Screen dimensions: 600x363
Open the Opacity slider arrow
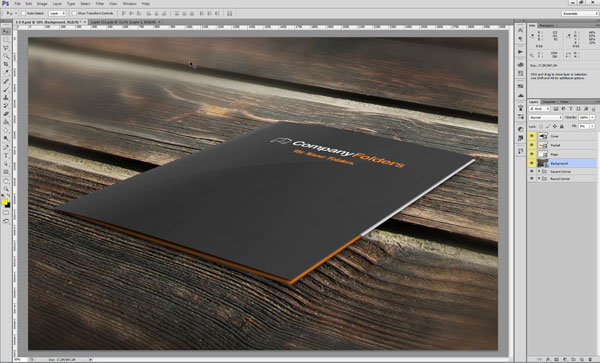(592, 117)
